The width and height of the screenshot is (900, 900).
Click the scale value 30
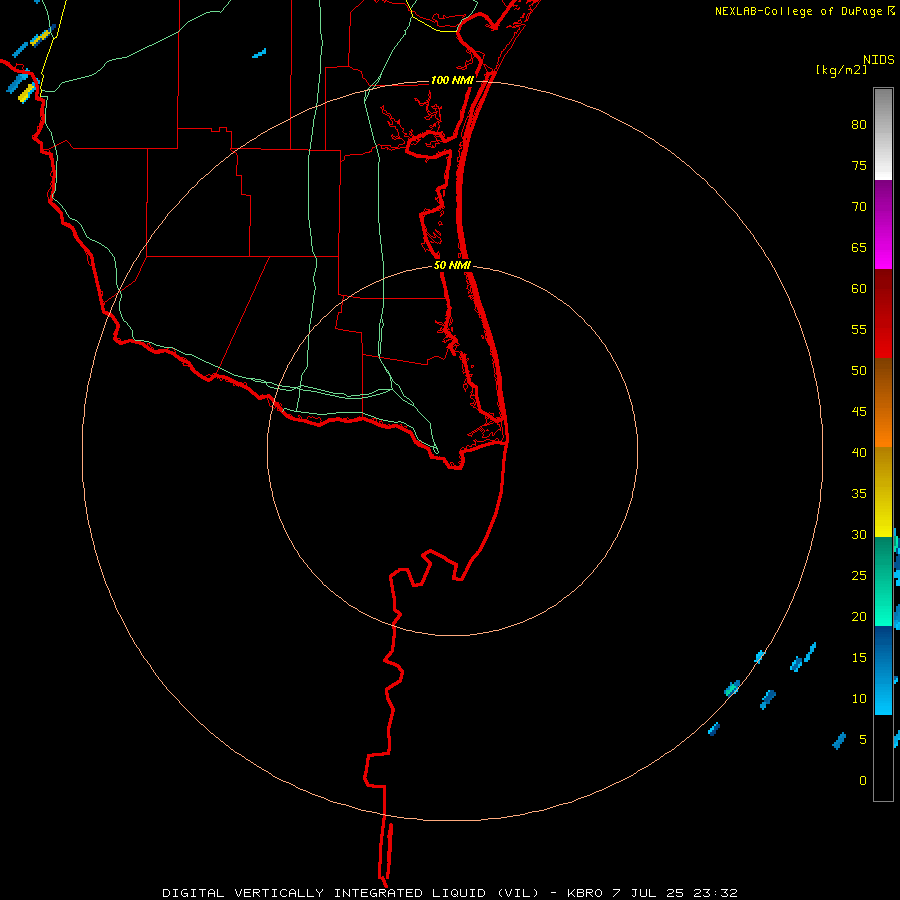(859, 534)
